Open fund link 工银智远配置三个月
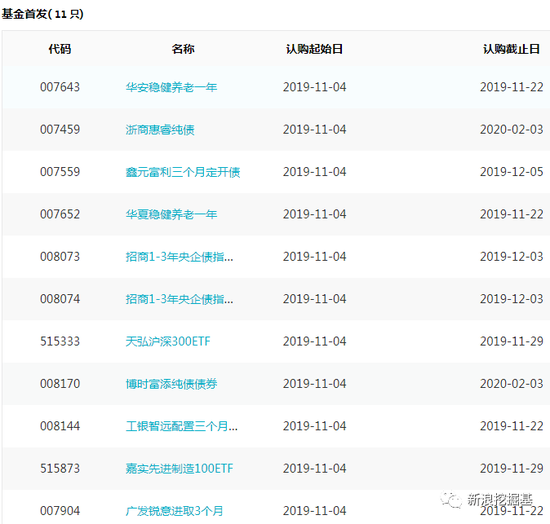The height and width of the screenshot is (524, 550). tap(181, 426)
